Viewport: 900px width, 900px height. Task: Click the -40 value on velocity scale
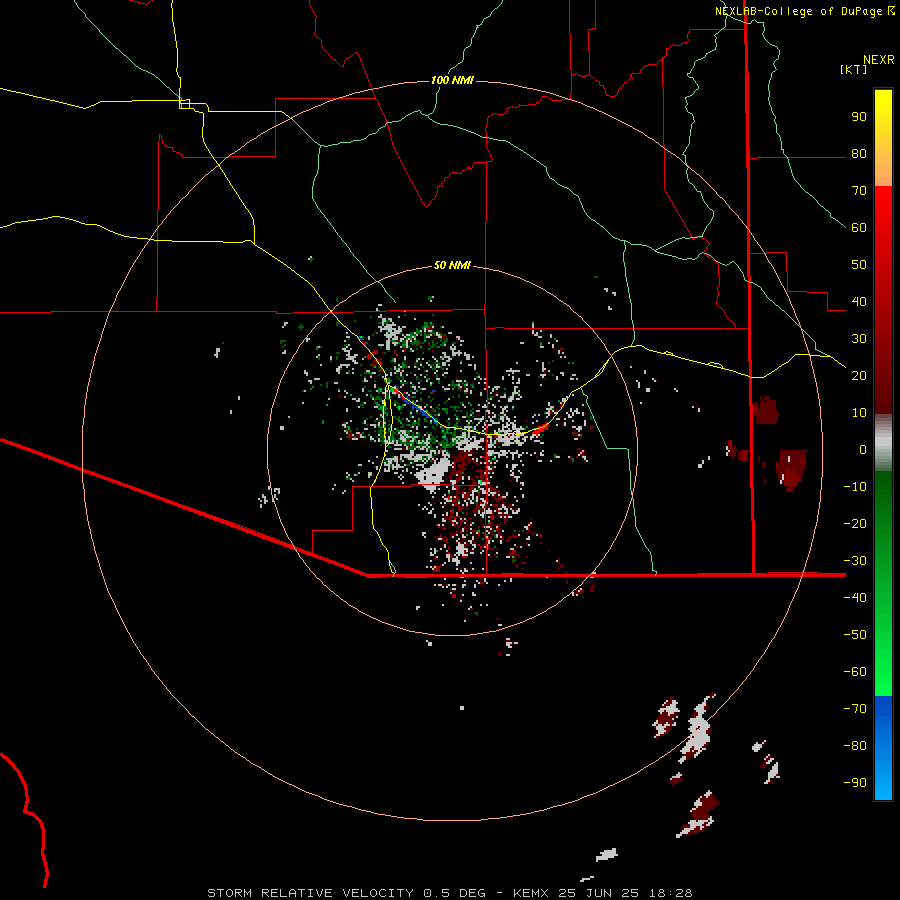pos(855,598)
